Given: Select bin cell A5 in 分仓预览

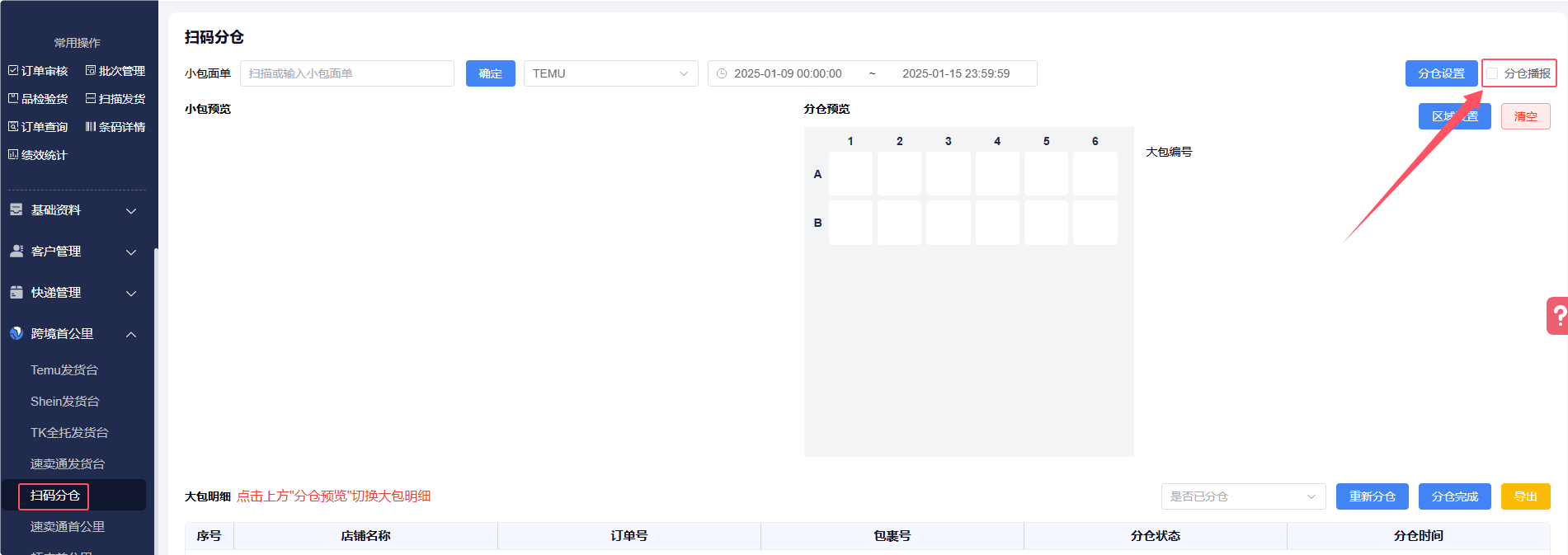Looking at the screenshot, I should pyautogui.click(x=1046, y=173).
